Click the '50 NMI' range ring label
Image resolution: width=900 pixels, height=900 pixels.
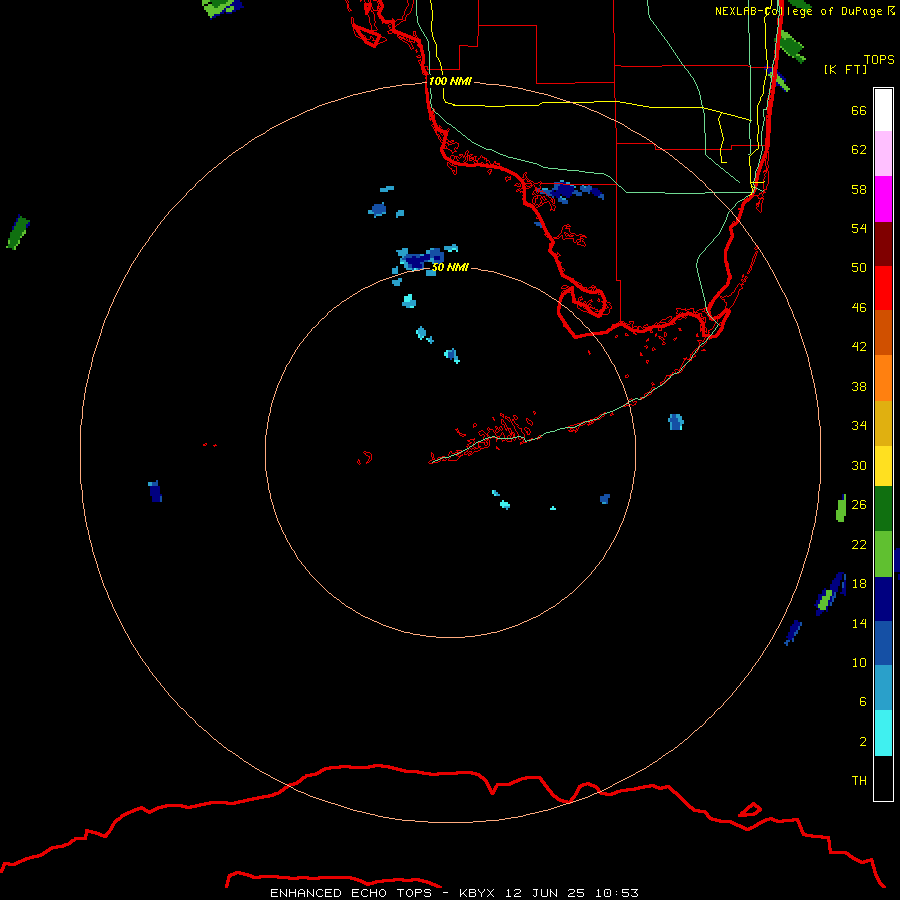pyautogui.click(x=450, y=267)
